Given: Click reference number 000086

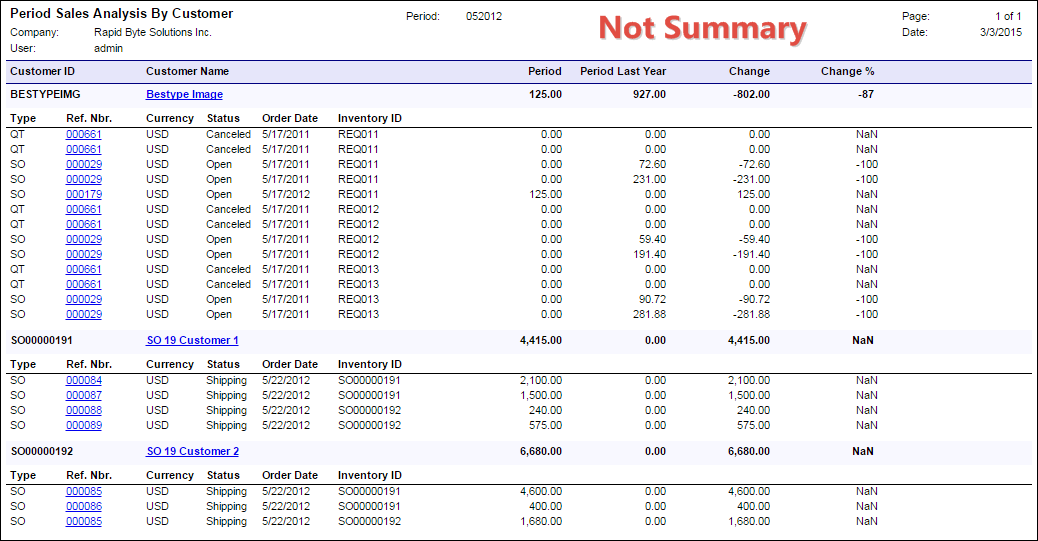Looking at the screenshot, I should pyautogui.click(x=83, y=507).
